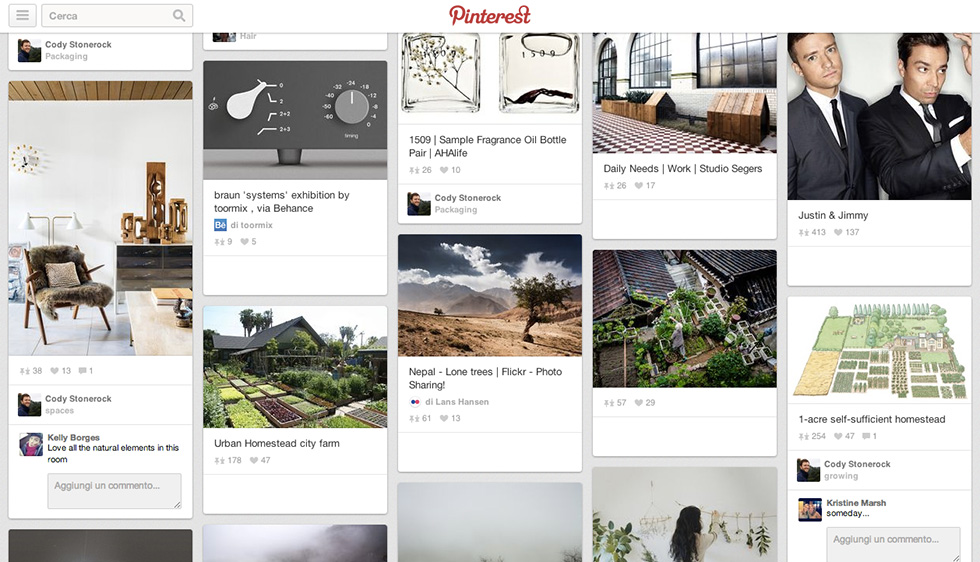Click the heart icon on Daily Needs pin

coord(639,186)
